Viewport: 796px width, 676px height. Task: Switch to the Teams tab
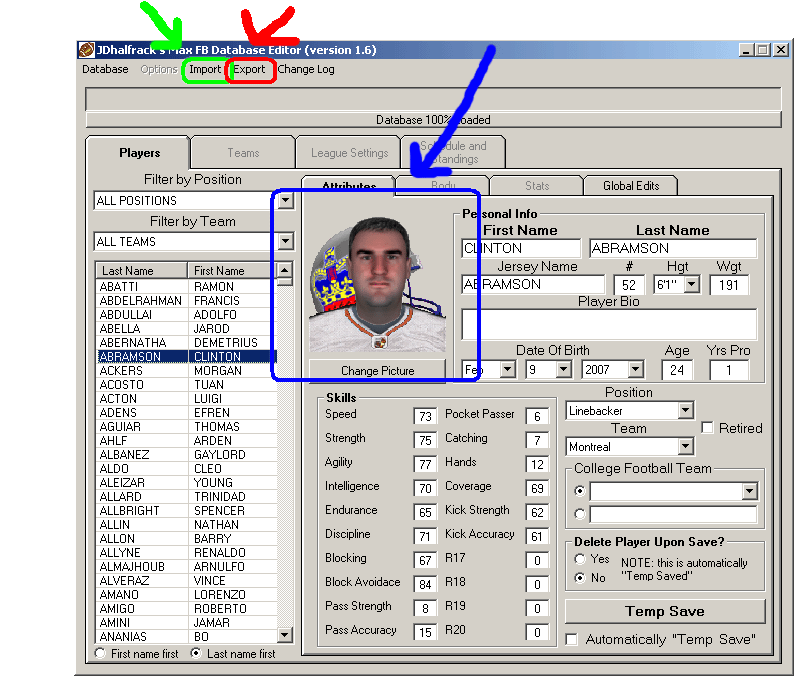click(243, 152)
